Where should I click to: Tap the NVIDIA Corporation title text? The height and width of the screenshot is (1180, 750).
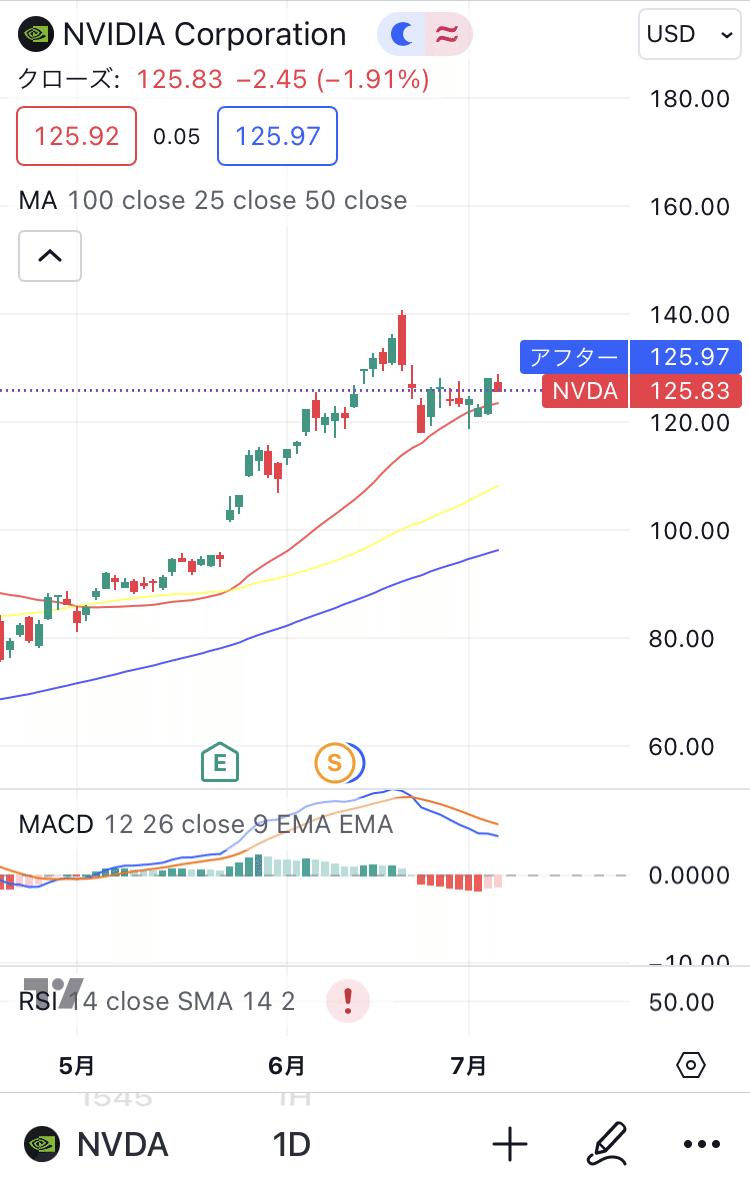205,35
